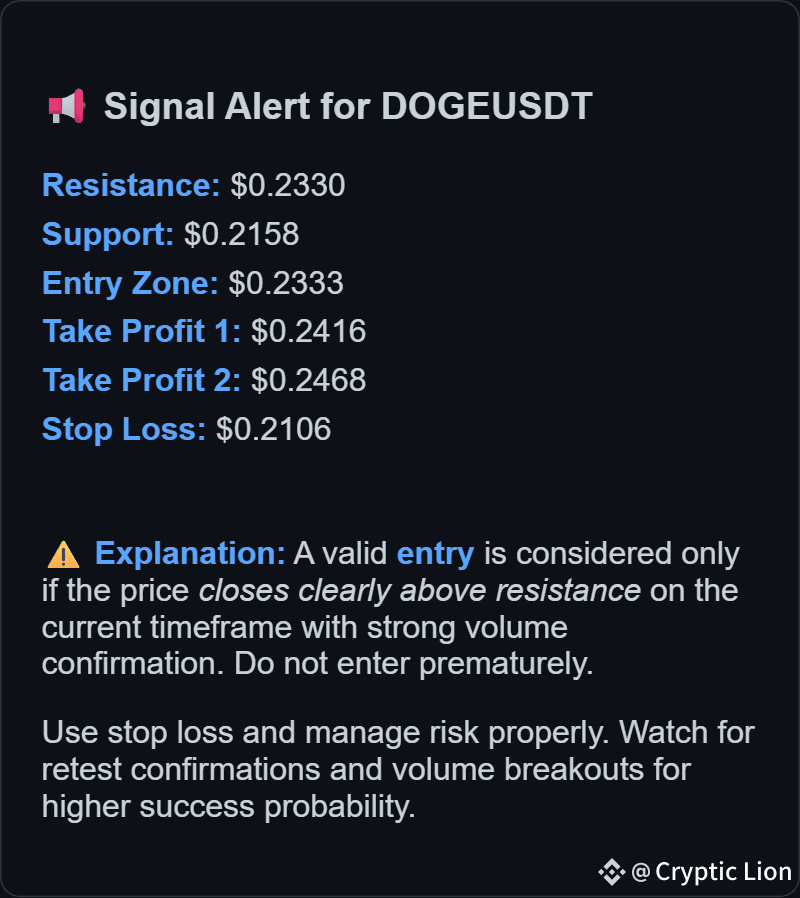800x898 pixels.
Task: Click the Stop Loss value $0.2106
Action: 274,429
